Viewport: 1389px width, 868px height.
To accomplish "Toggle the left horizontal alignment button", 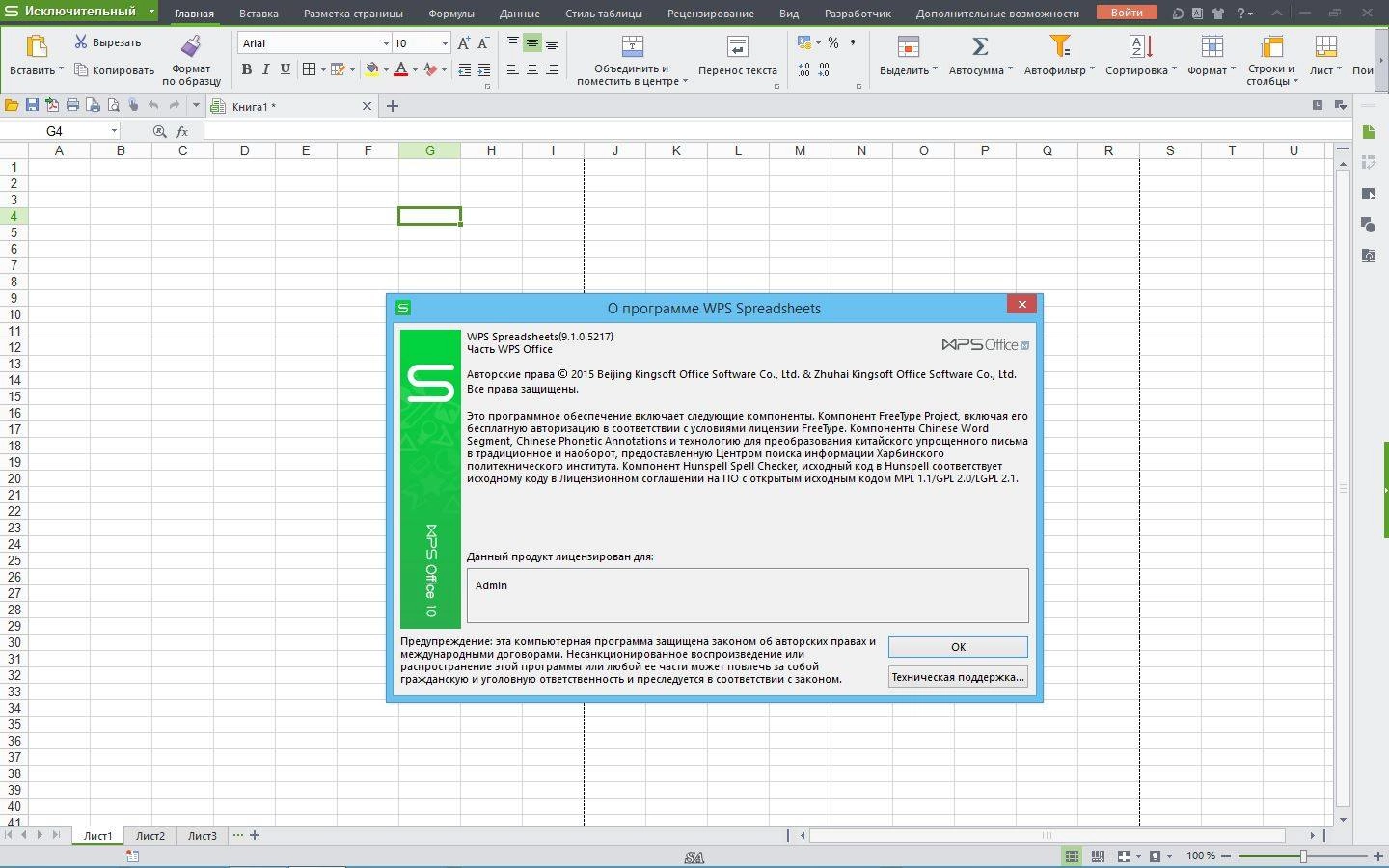I will point(512,69).
